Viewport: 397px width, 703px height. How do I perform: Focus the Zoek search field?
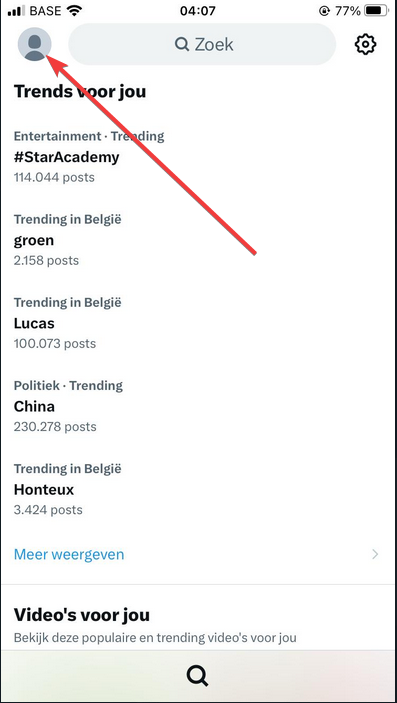202,44
